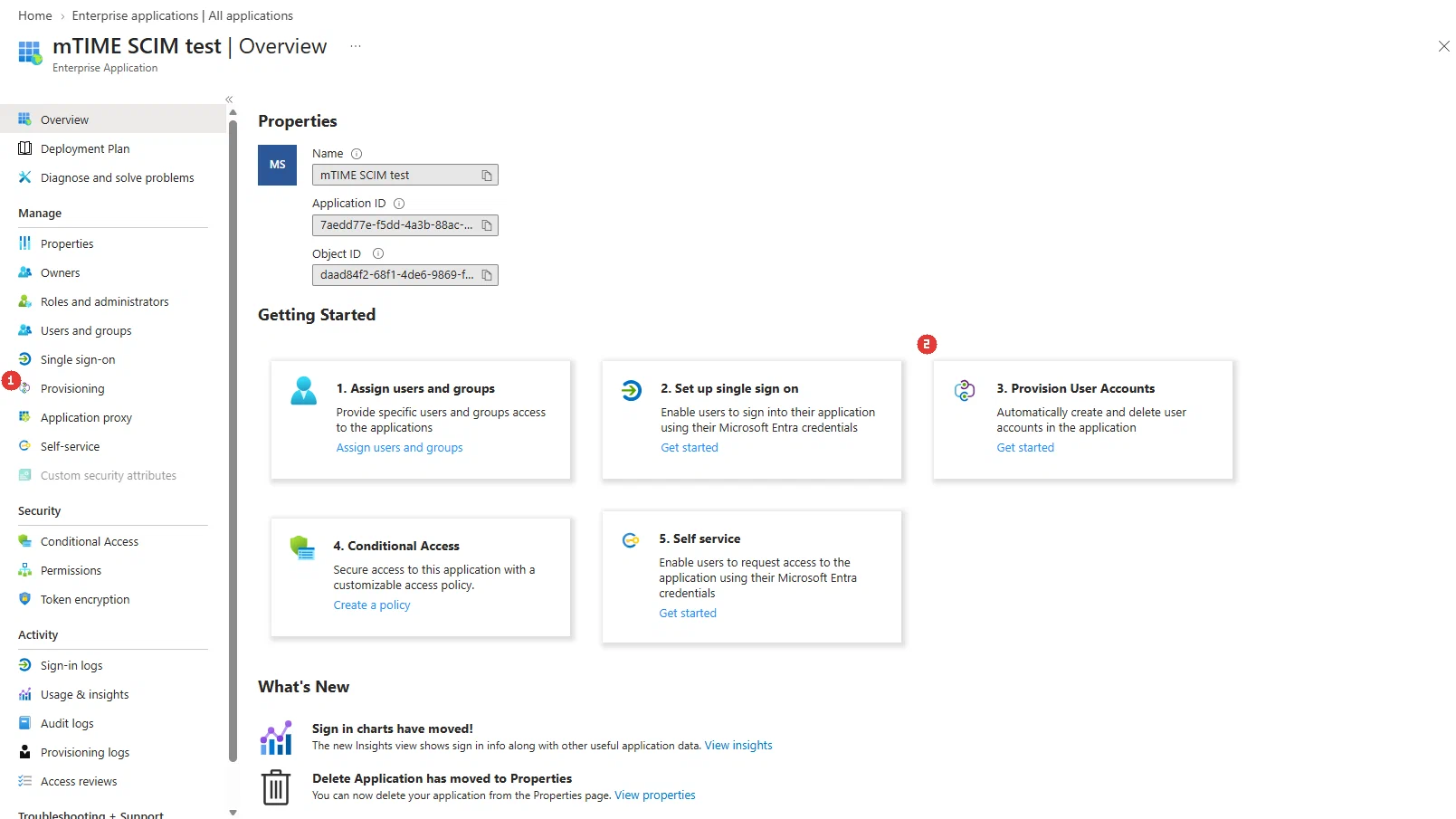Click the Create a policy link

[372, 605]
